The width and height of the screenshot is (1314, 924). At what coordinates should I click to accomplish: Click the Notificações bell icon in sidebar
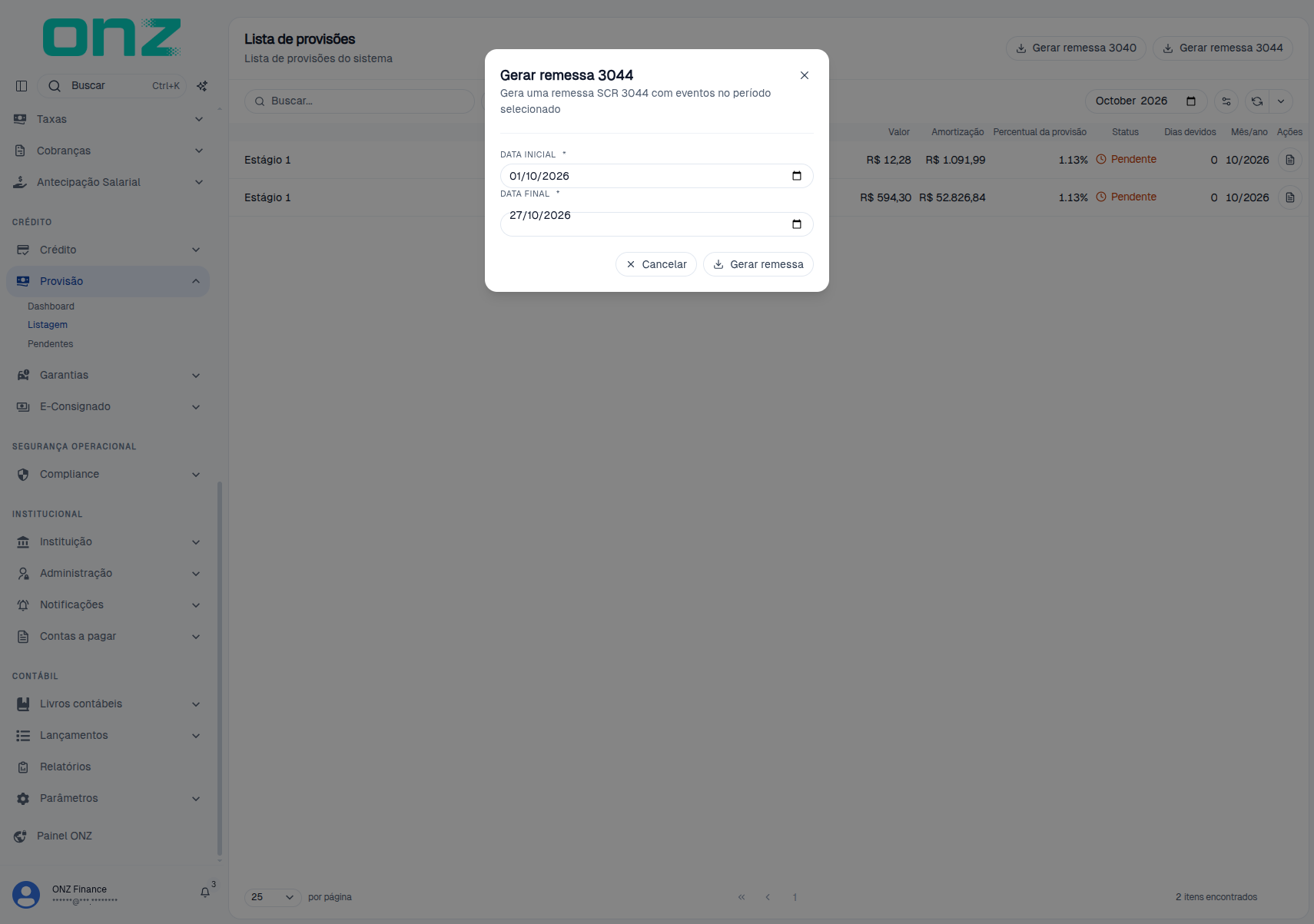pos(23,604)
